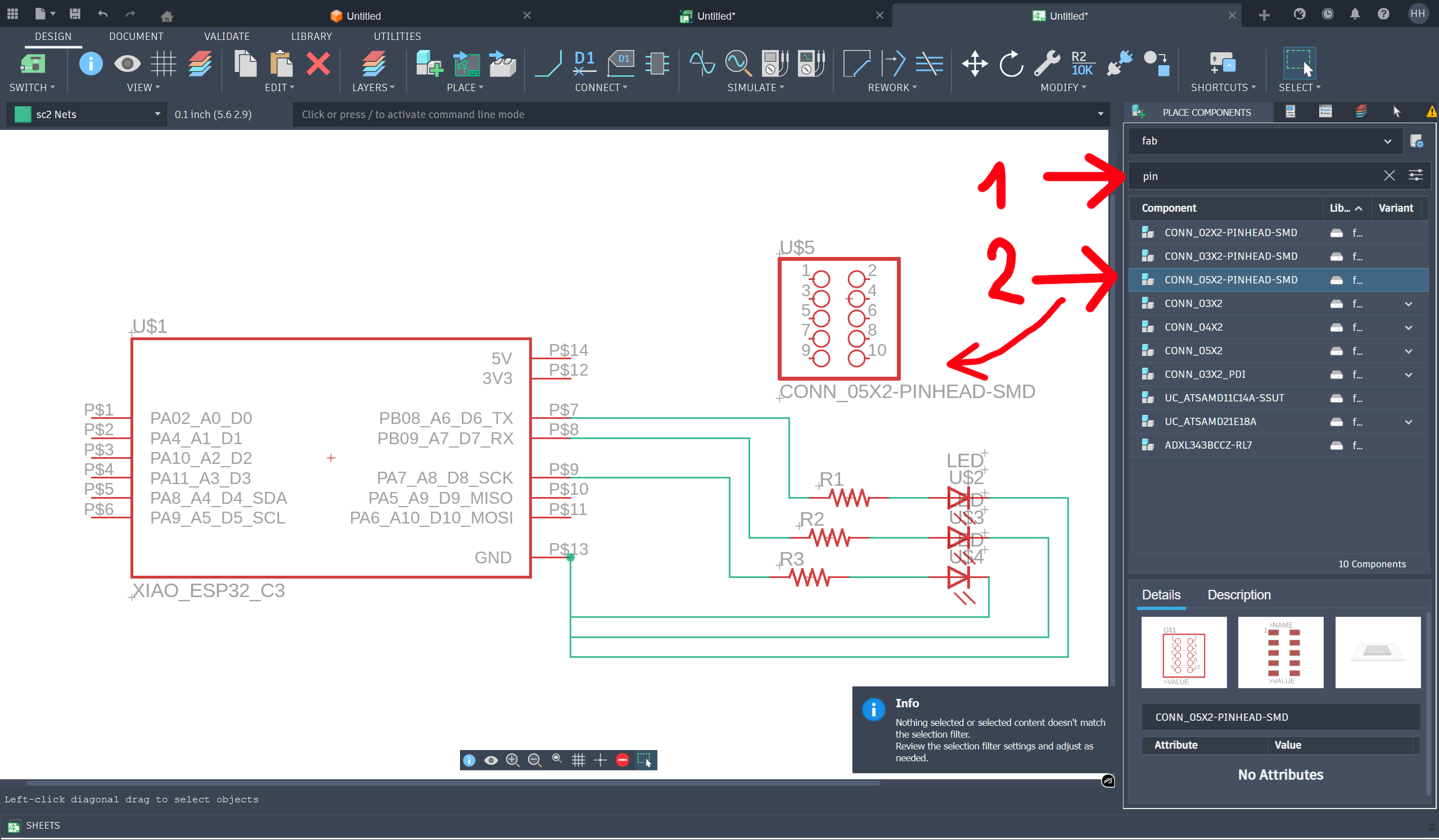Click the Info icon in top toolbar
This screenshot has width=1439, height=840.
[91, 64]
